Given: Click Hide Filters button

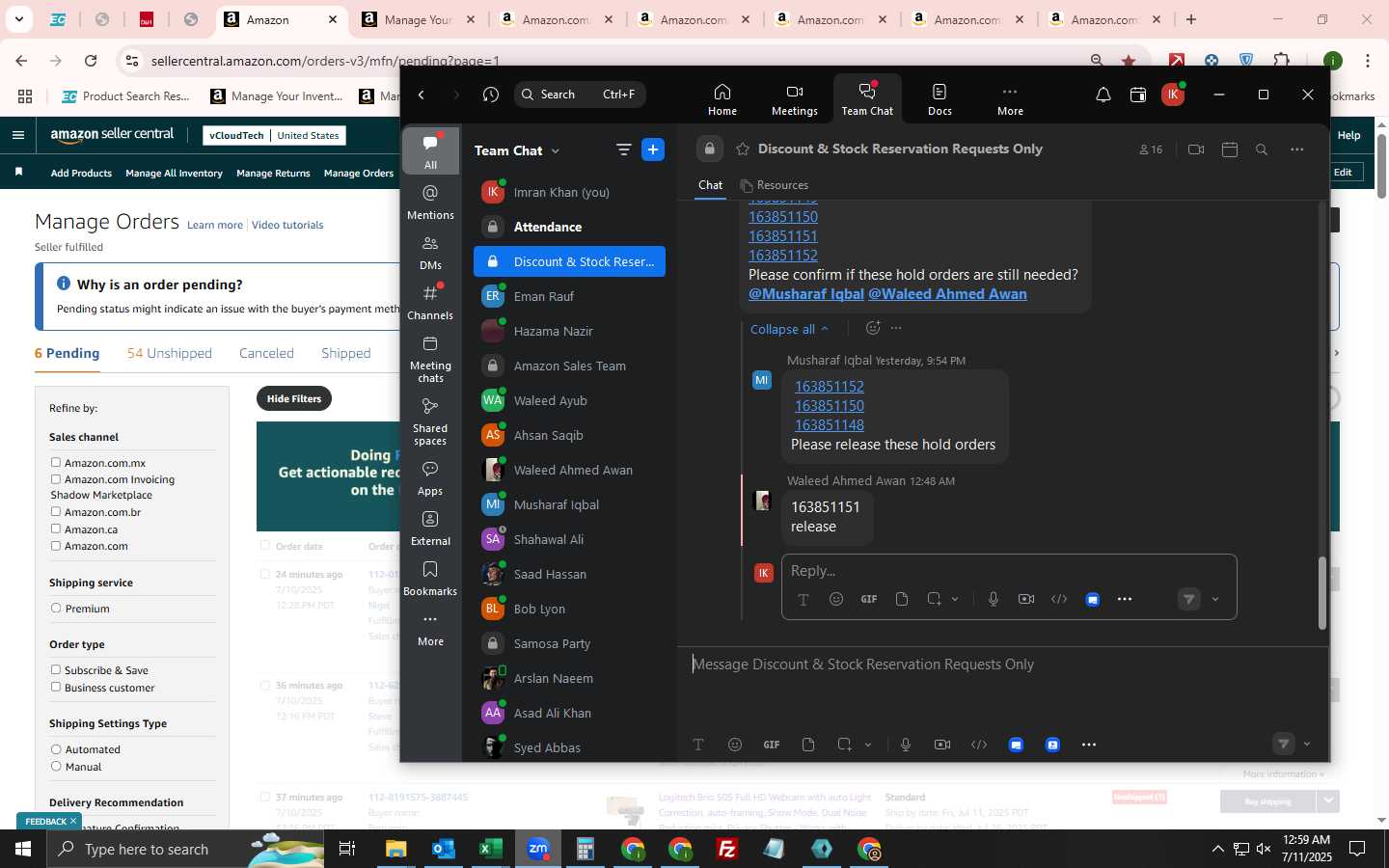Looking at the screenshot, I should [294, 398].
